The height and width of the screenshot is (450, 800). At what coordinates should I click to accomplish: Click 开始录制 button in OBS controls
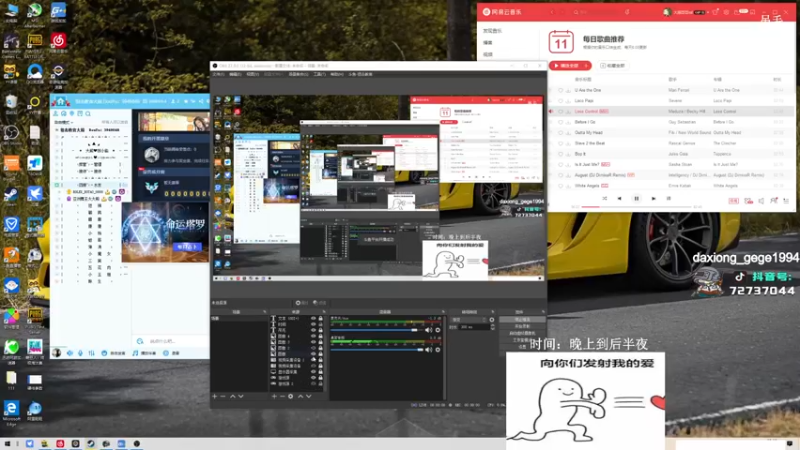[x=522, y=327]
